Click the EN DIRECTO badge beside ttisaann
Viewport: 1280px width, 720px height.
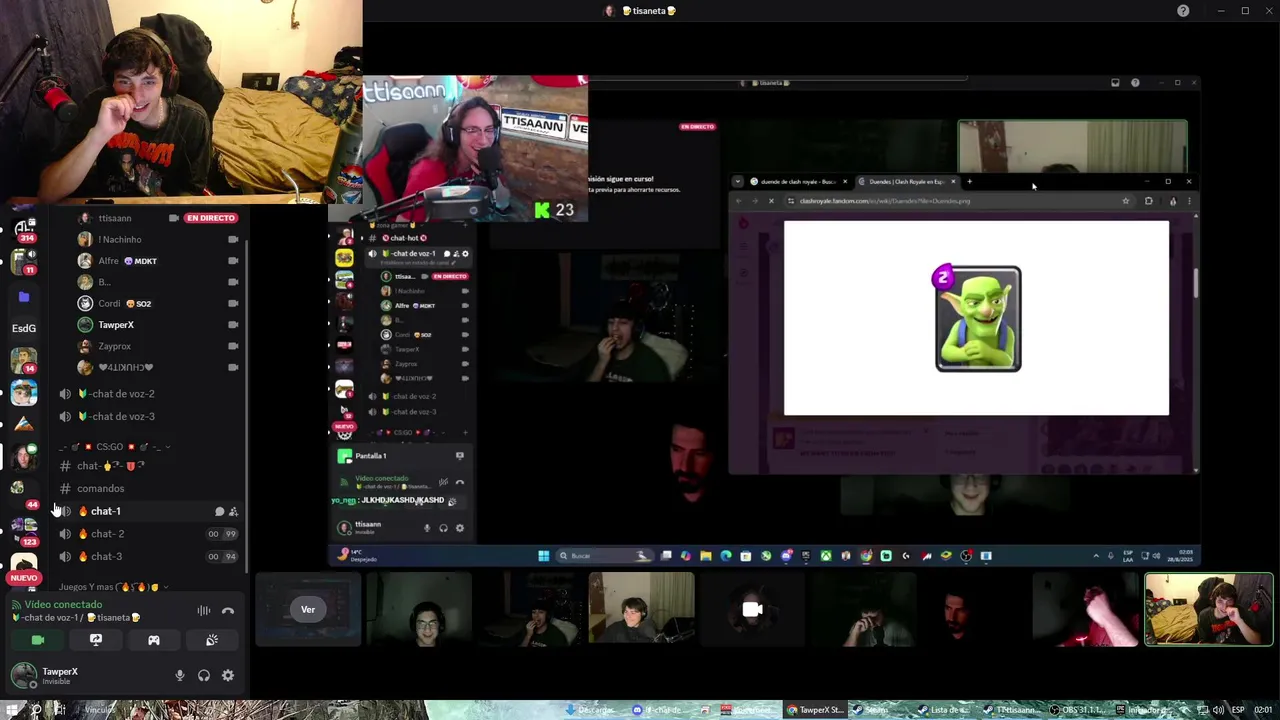(x=210, y=218)
